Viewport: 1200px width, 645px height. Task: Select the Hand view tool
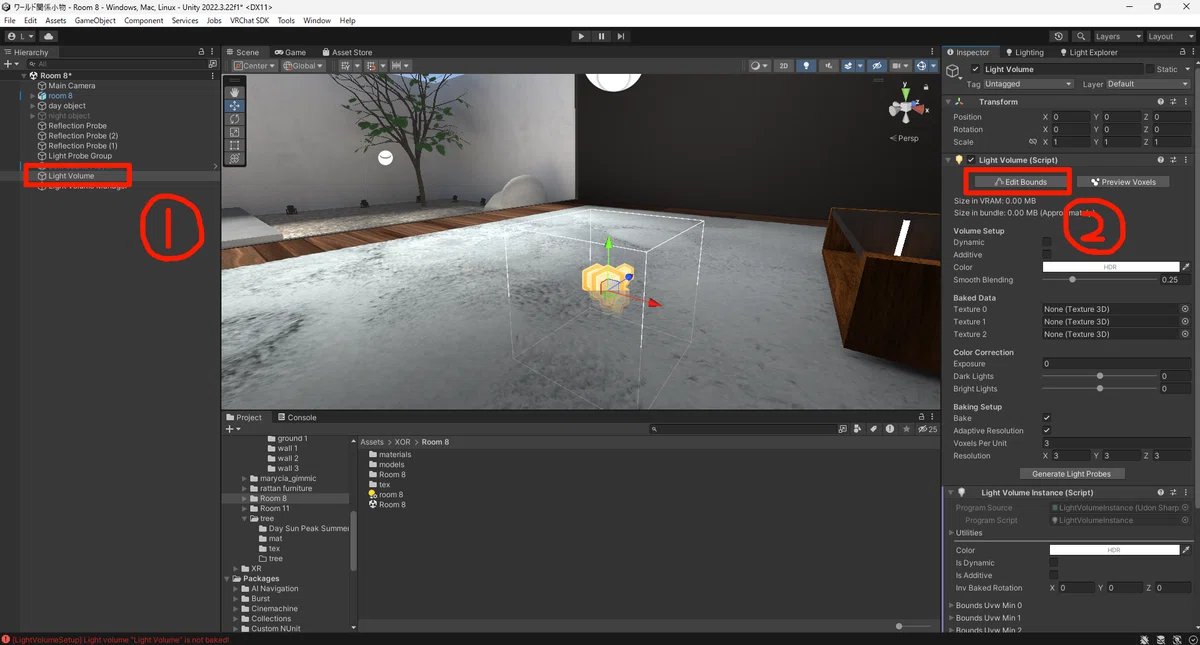[235, 92]
